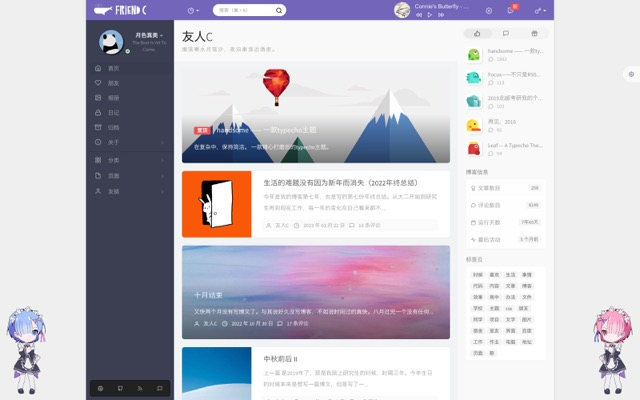Open the clock dropdown in top bar
The width and height of the screenshot is (640, 400).
193,10
